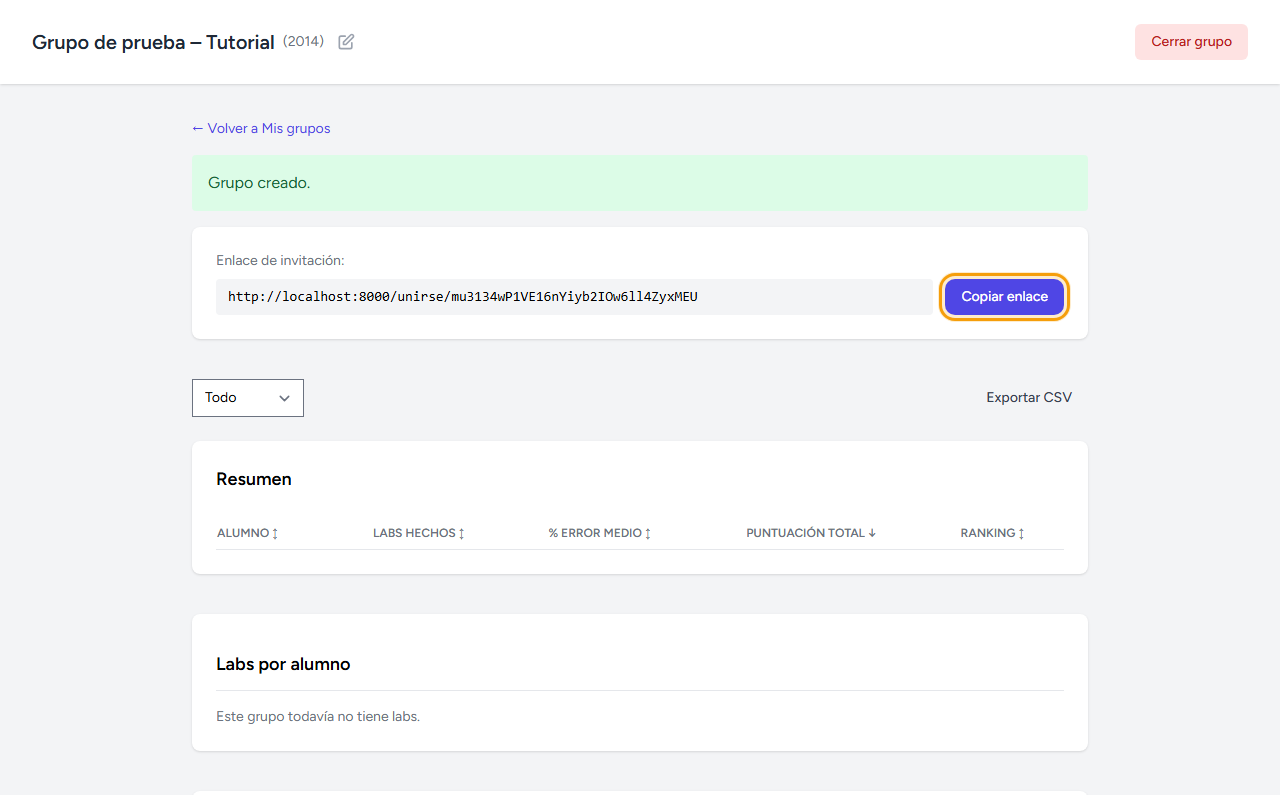Open the Todo filter dropdown
This screenshot has width=1280, height=795.
pyautogui.click(x=248, y=398)
